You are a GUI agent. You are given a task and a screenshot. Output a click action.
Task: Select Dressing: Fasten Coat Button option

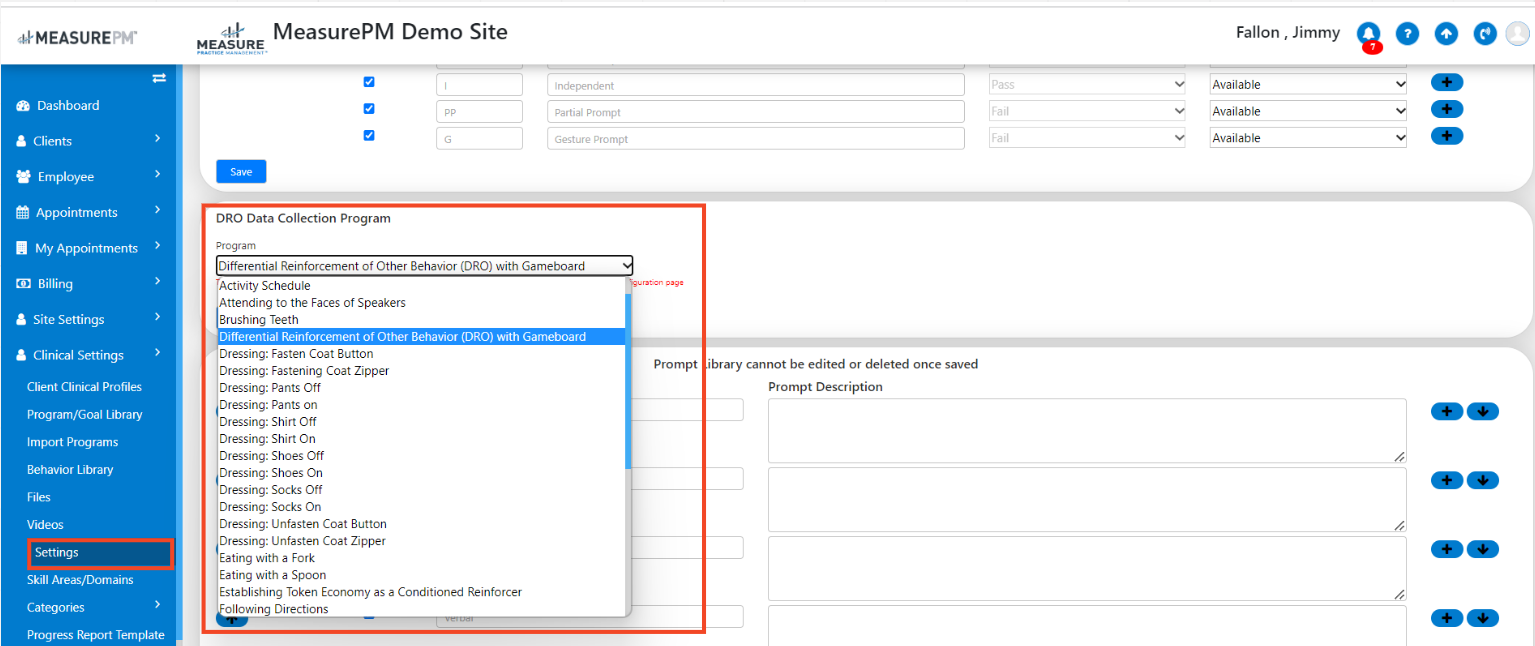(x=421, y=354)
